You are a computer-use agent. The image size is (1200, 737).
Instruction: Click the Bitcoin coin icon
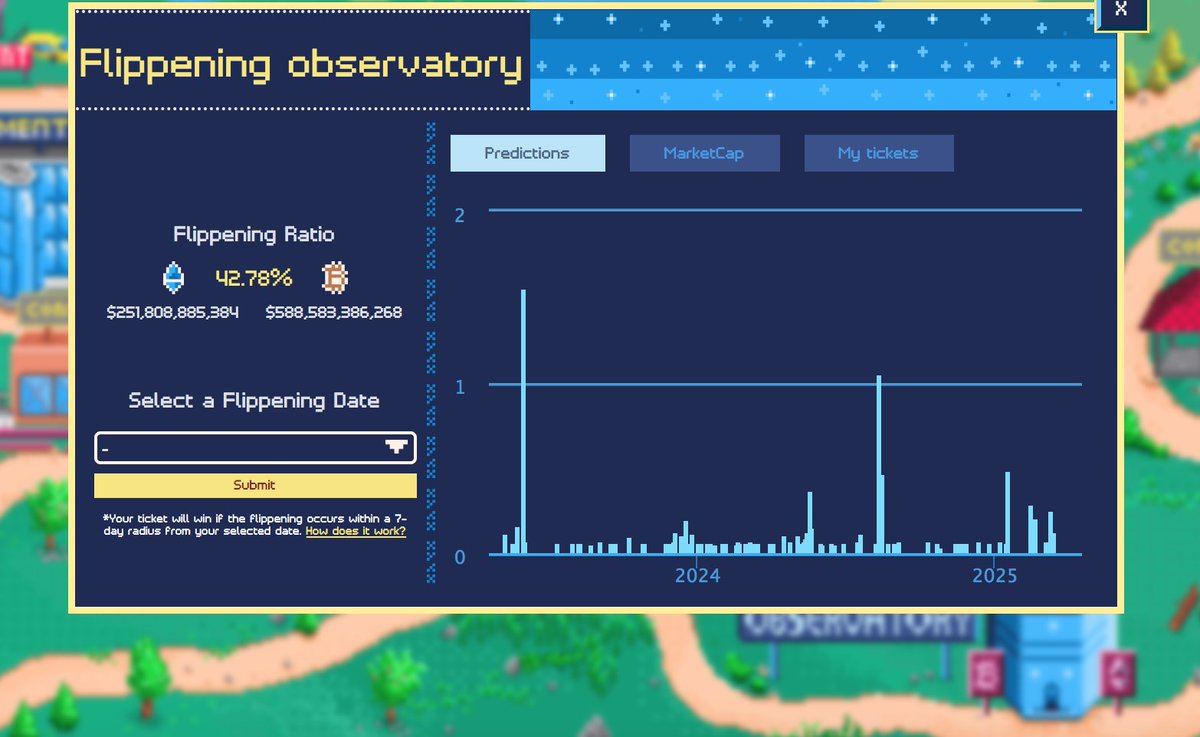334,277
